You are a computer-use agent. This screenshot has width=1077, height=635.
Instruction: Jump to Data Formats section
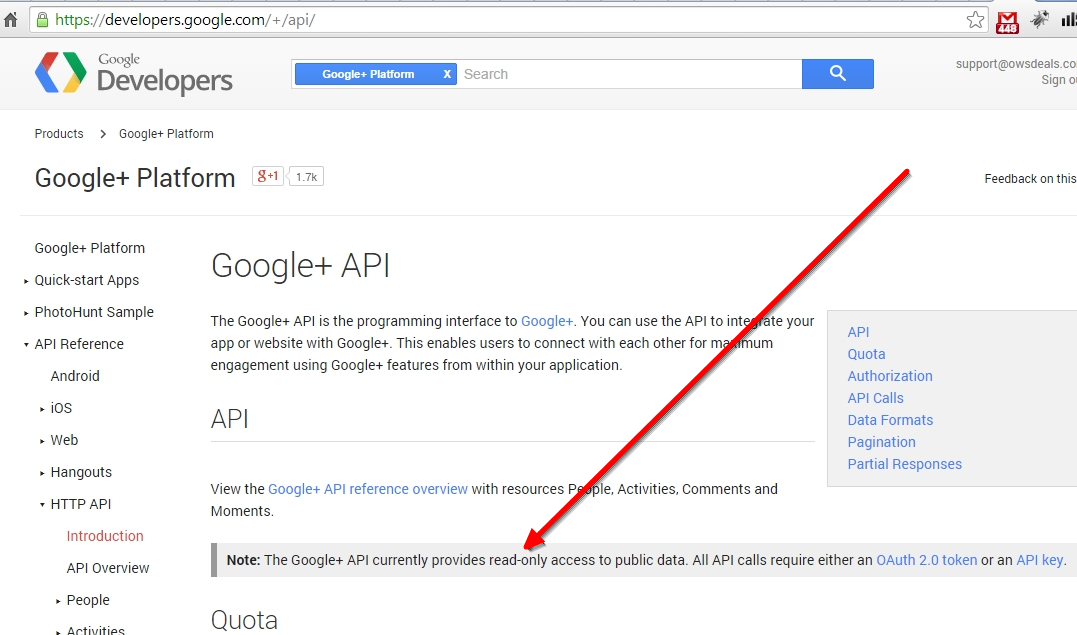click(890, 420)
